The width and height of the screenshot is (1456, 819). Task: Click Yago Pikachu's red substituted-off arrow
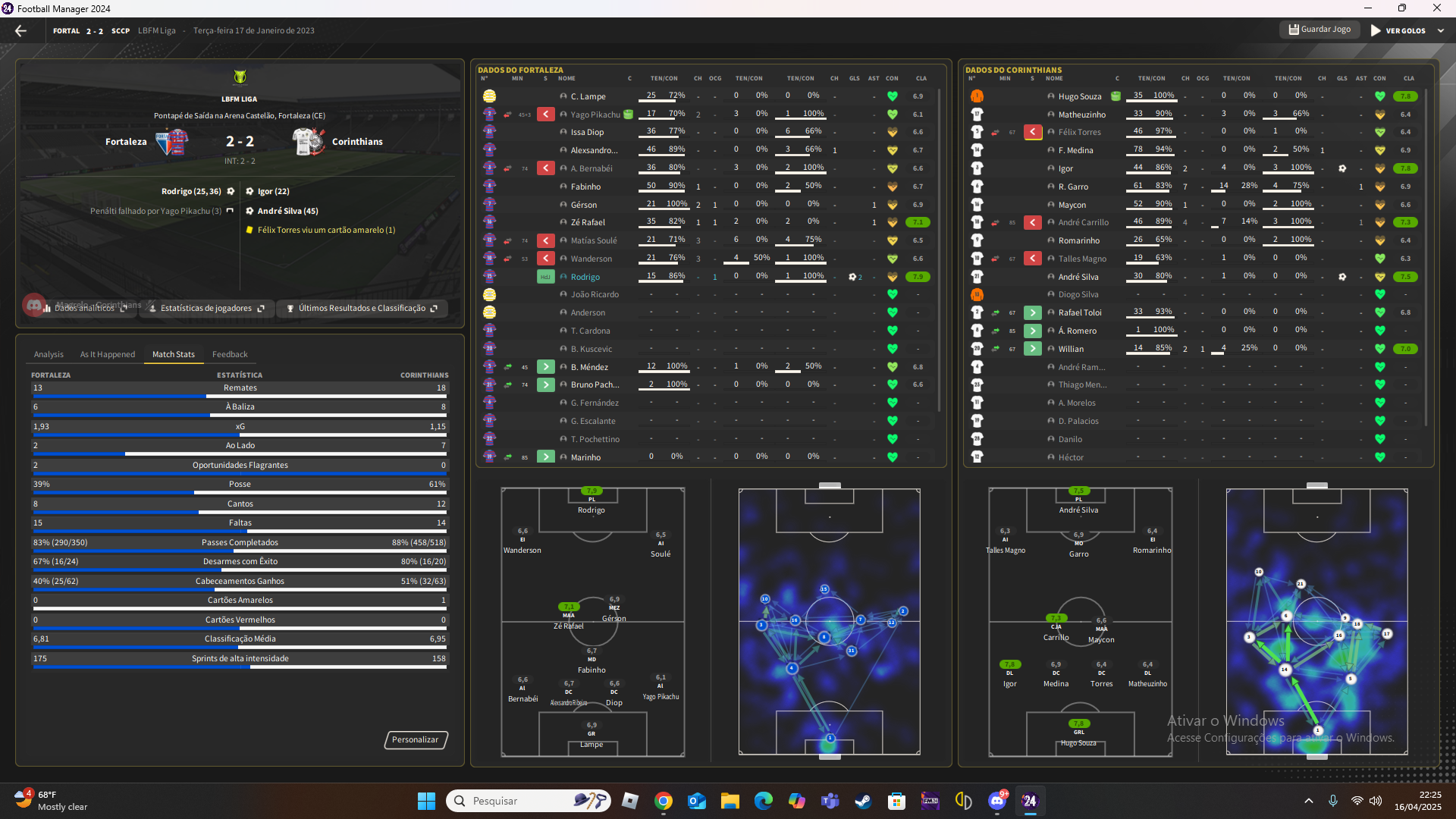click(545, 115)
